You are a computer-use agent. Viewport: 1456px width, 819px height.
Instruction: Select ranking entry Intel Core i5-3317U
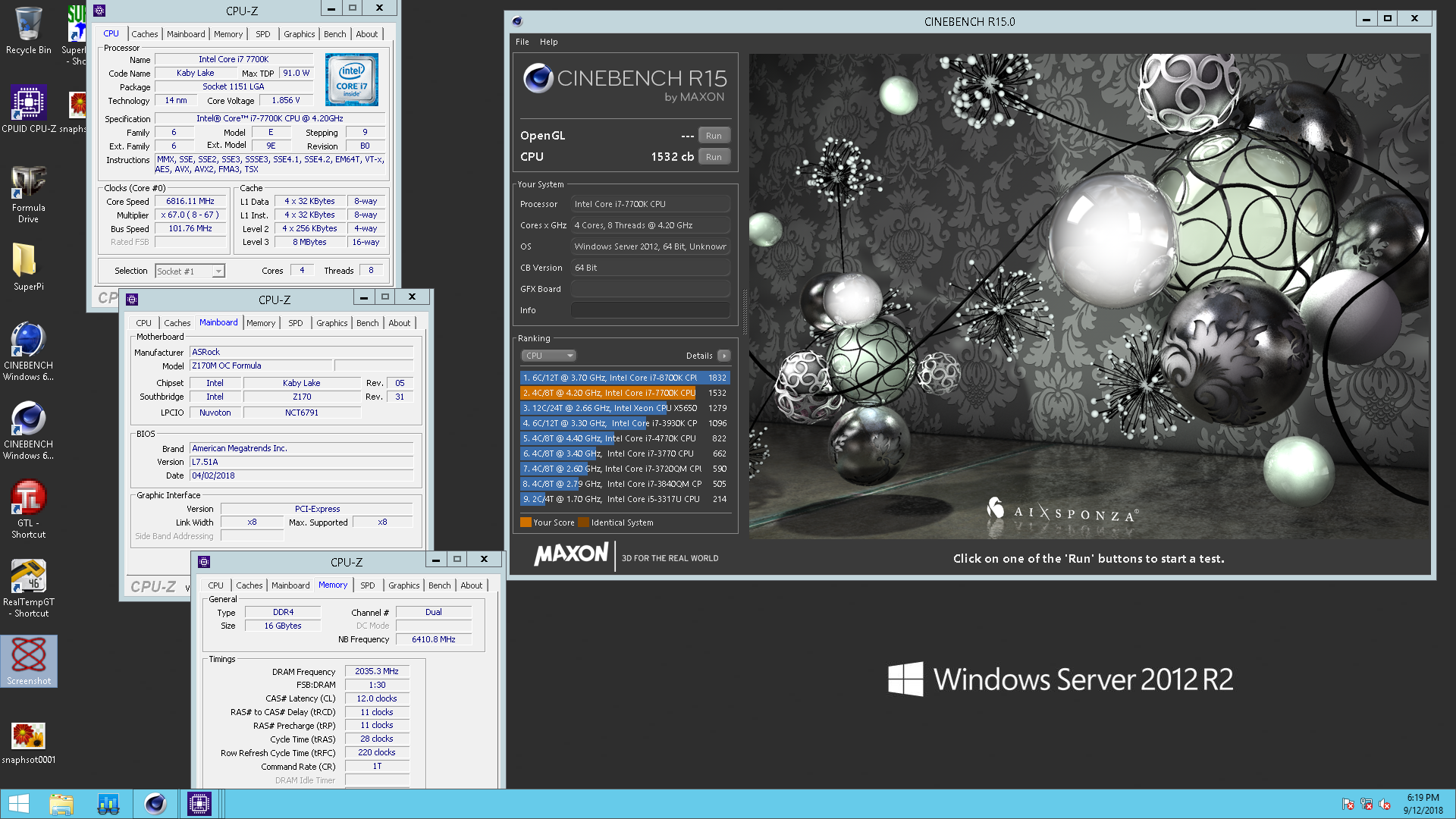click(x=624, y=499)
